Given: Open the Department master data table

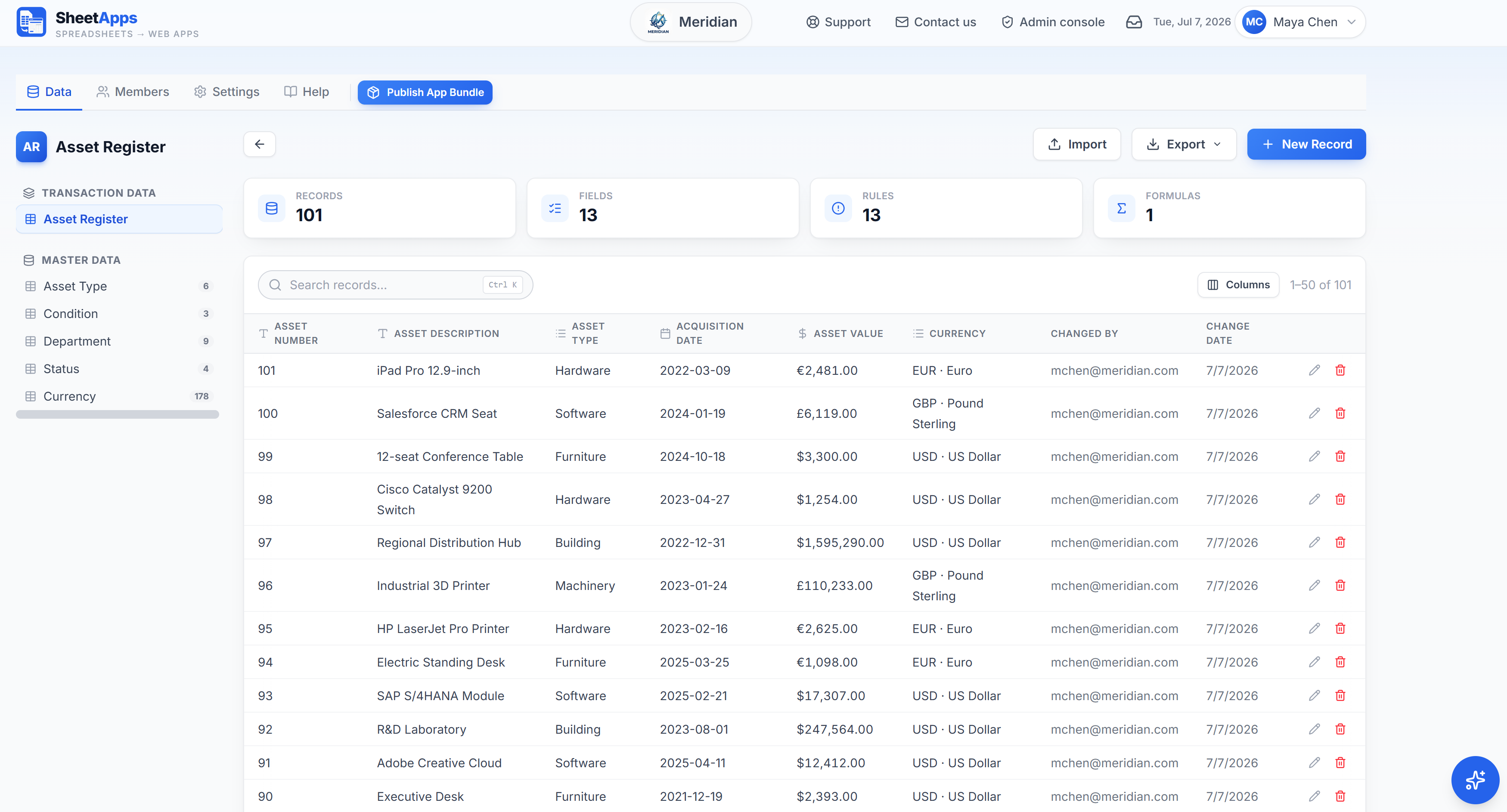Looking at the screenshot, I should pos(119,341).
